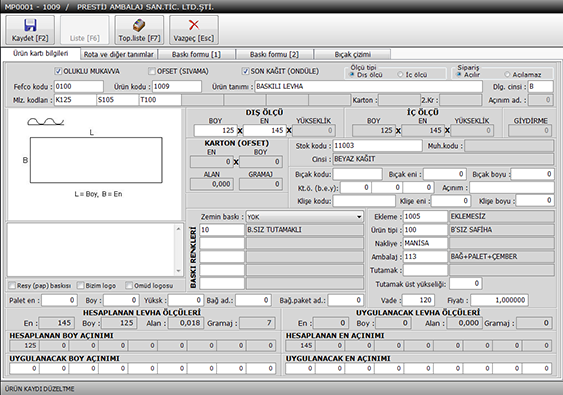This screenshot has height=395, width=563.
Task: Click material code field T100
Action: [x=160, y=100]
